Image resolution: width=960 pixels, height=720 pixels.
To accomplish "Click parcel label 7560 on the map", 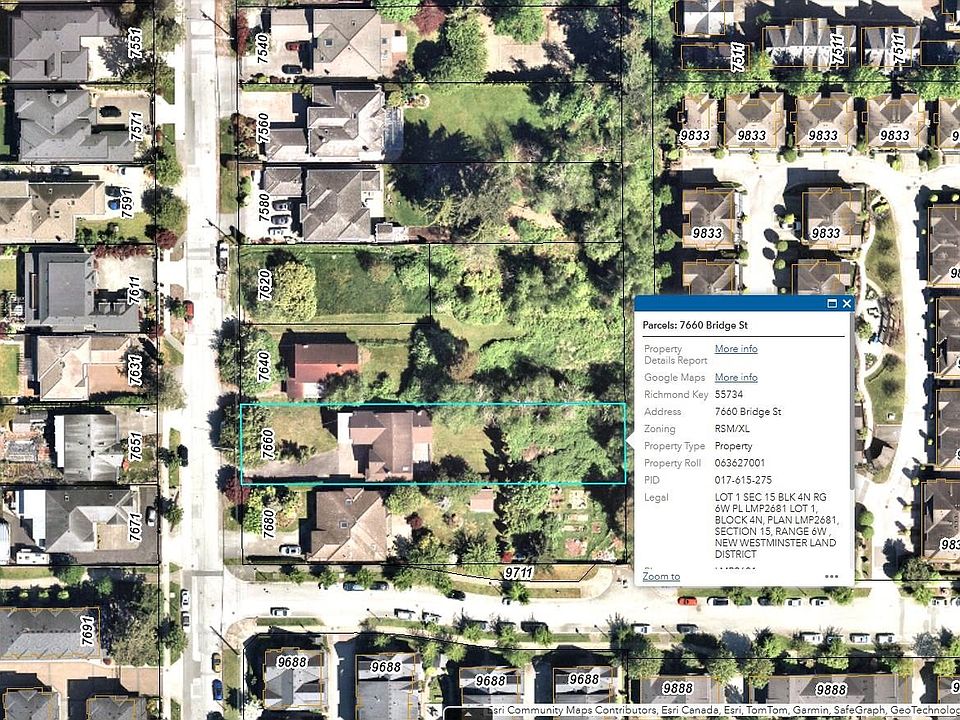I will [263, 128].
